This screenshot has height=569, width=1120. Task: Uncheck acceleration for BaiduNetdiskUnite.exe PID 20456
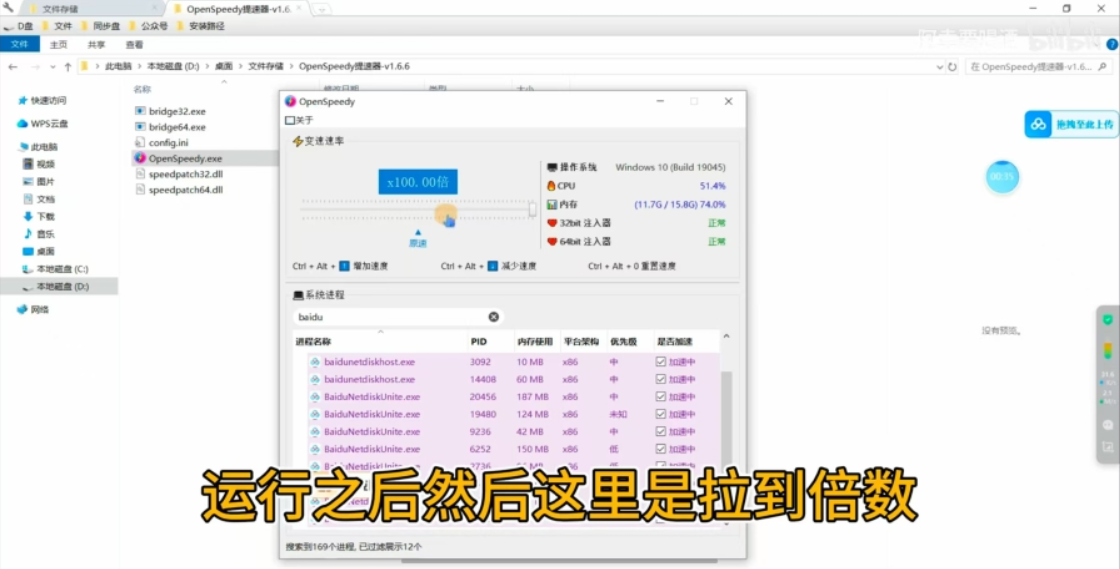661,397
